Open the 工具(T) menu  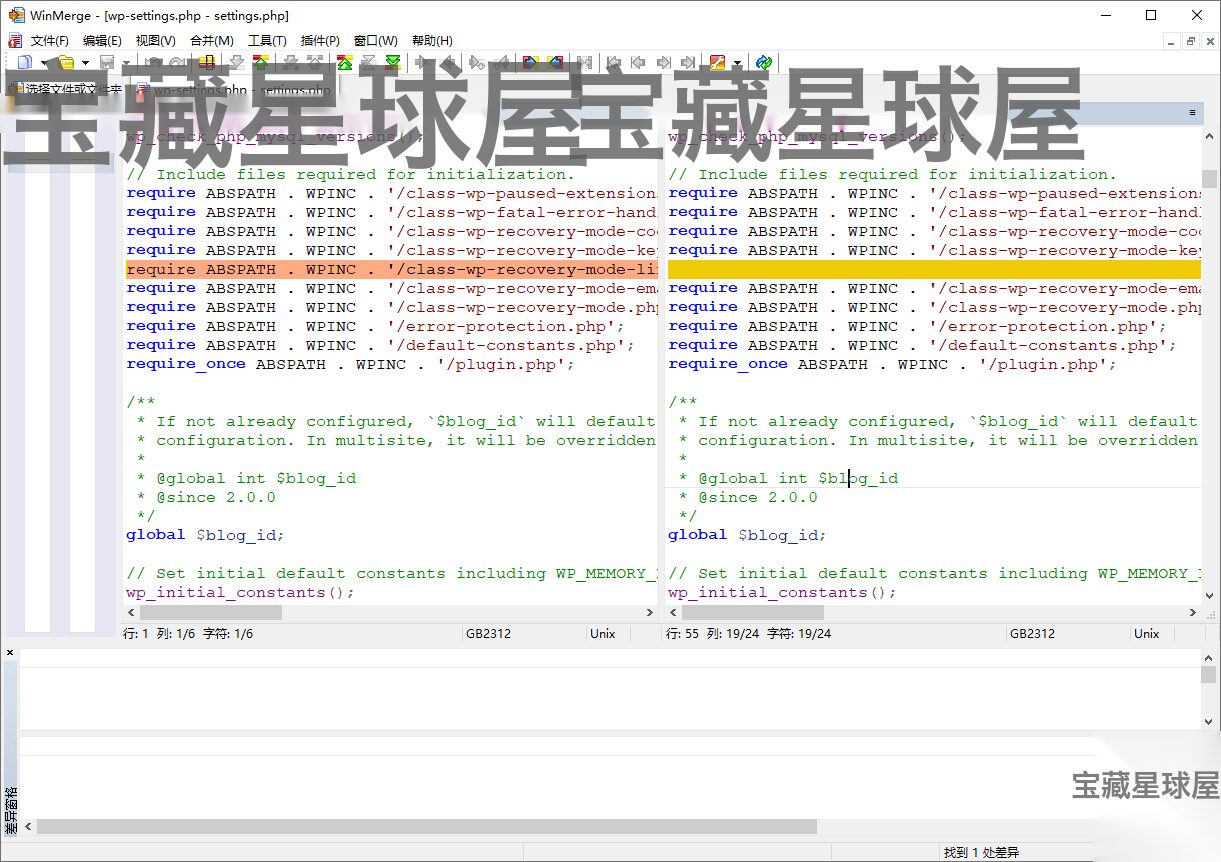tap(267, 41)
